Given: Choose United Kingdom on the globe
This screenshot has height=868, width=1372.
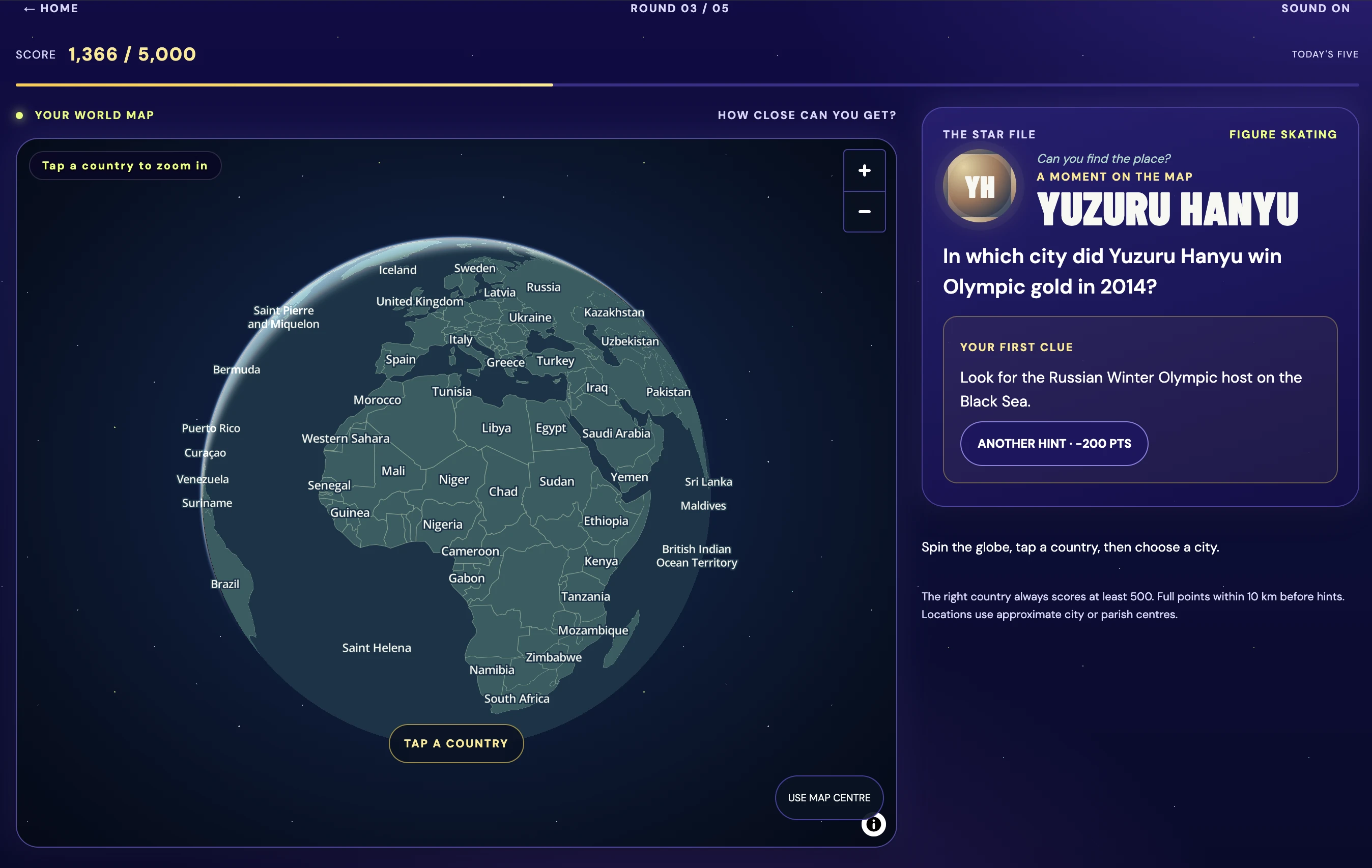Looking at the screenshot, I should [x=419, y=301].
